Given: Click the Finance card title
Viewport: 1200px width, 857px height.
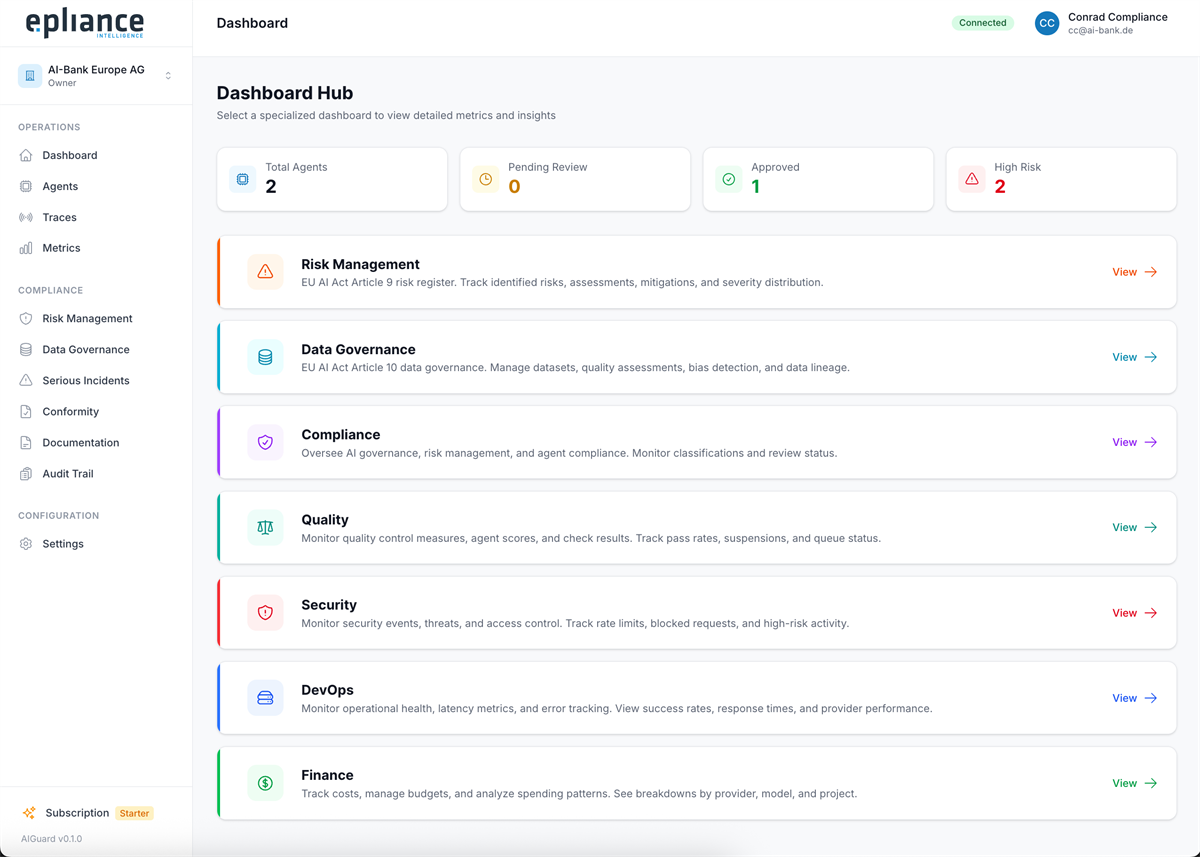Looking at the screenshot, I should pyautogui.click(x=327, y=775).
